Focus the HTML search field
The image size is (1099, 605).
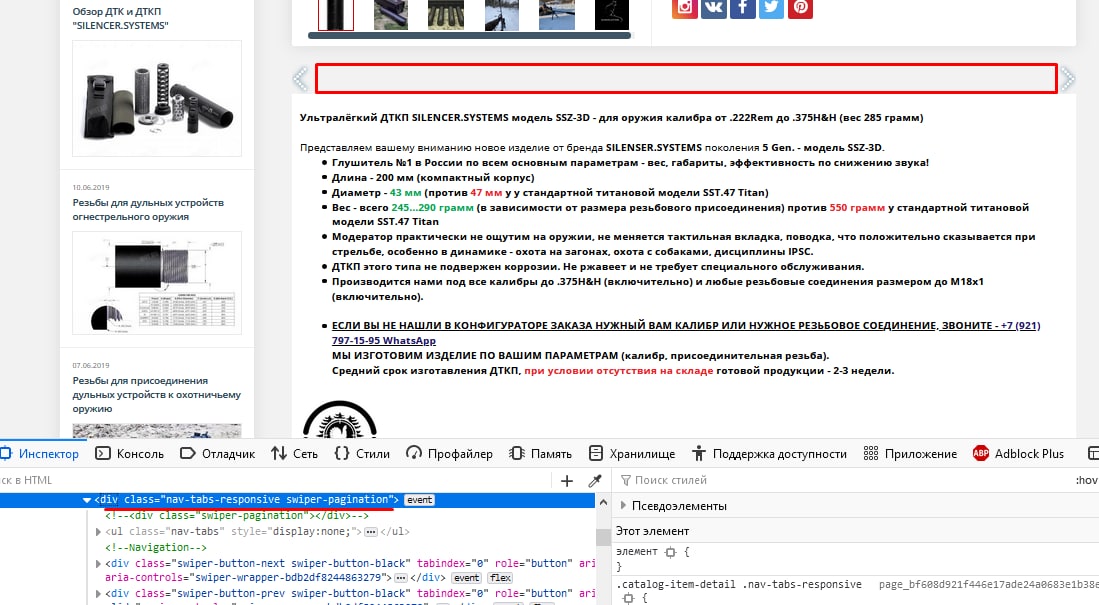tap(275, 480)
